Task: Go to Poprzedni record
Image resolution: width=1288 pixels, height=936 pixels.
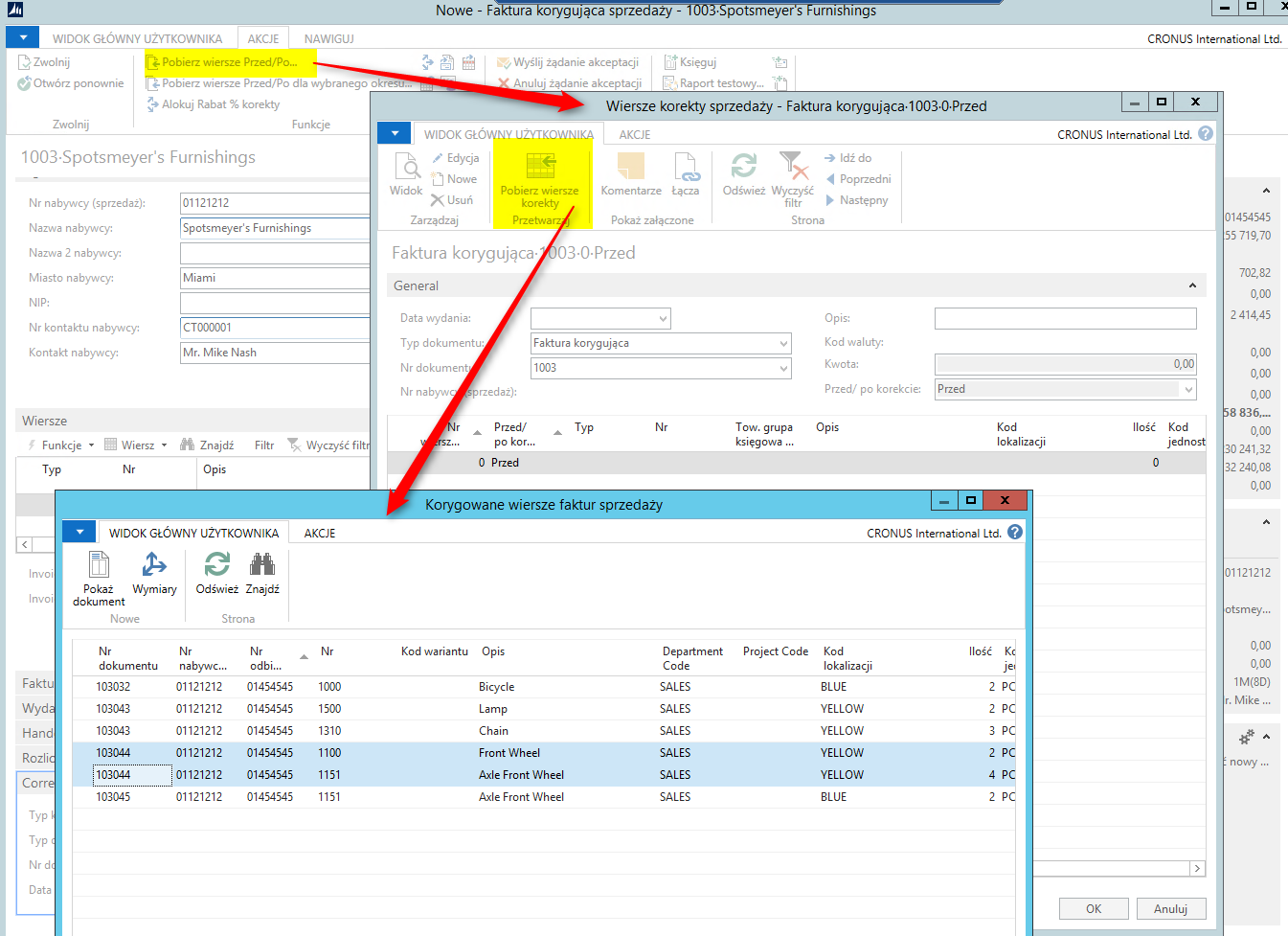Action: [x=858, y=179]
